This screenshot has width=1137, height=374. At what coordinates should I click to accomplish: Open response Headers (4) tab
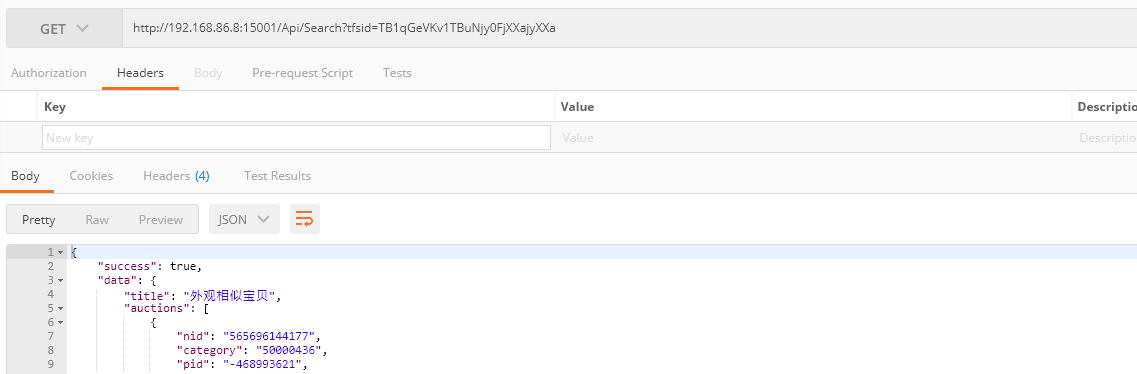(x=176, y=175)
